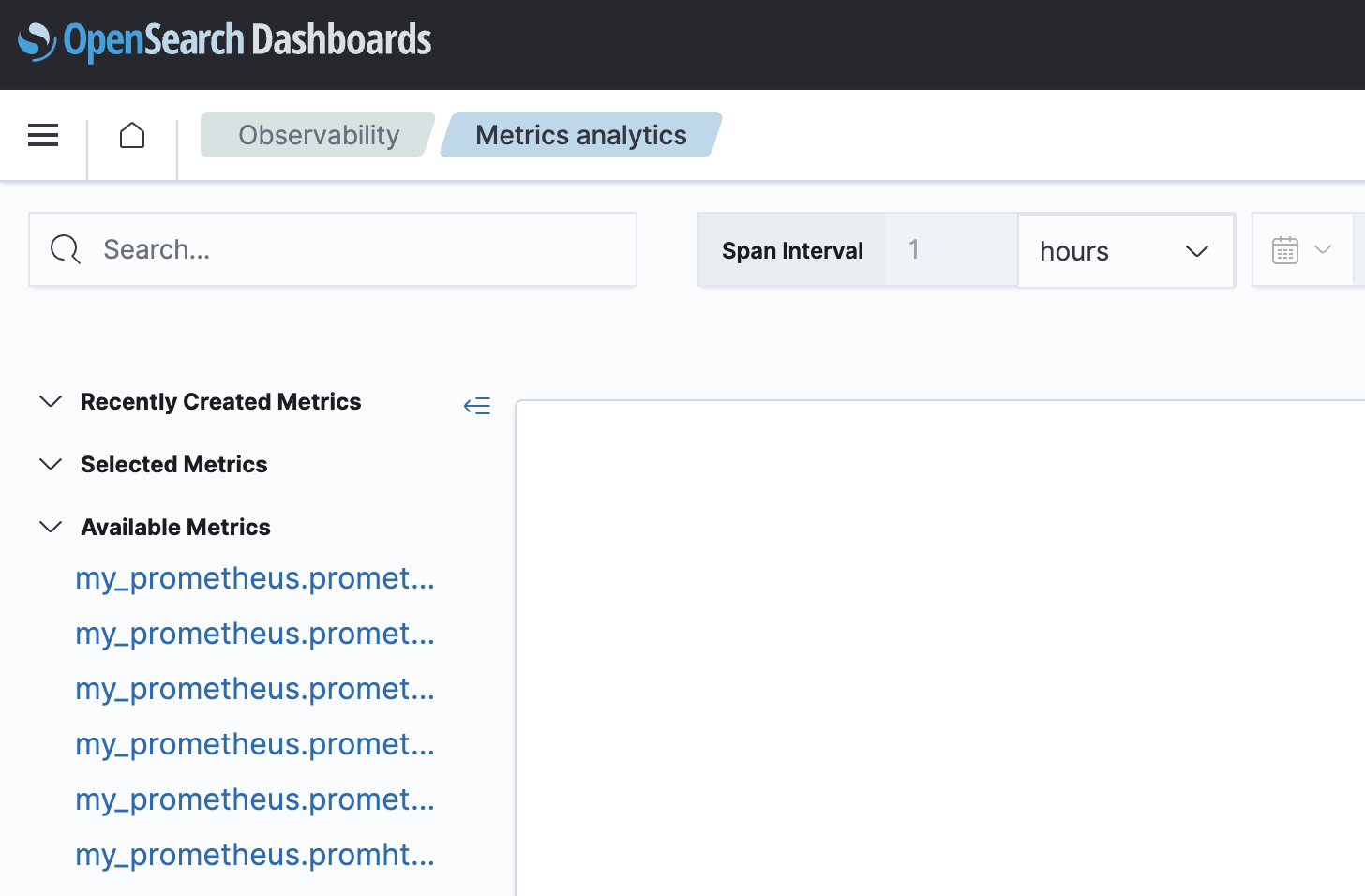
Task: Open the hamburger navigation menu
Action: tap(42, 134)
